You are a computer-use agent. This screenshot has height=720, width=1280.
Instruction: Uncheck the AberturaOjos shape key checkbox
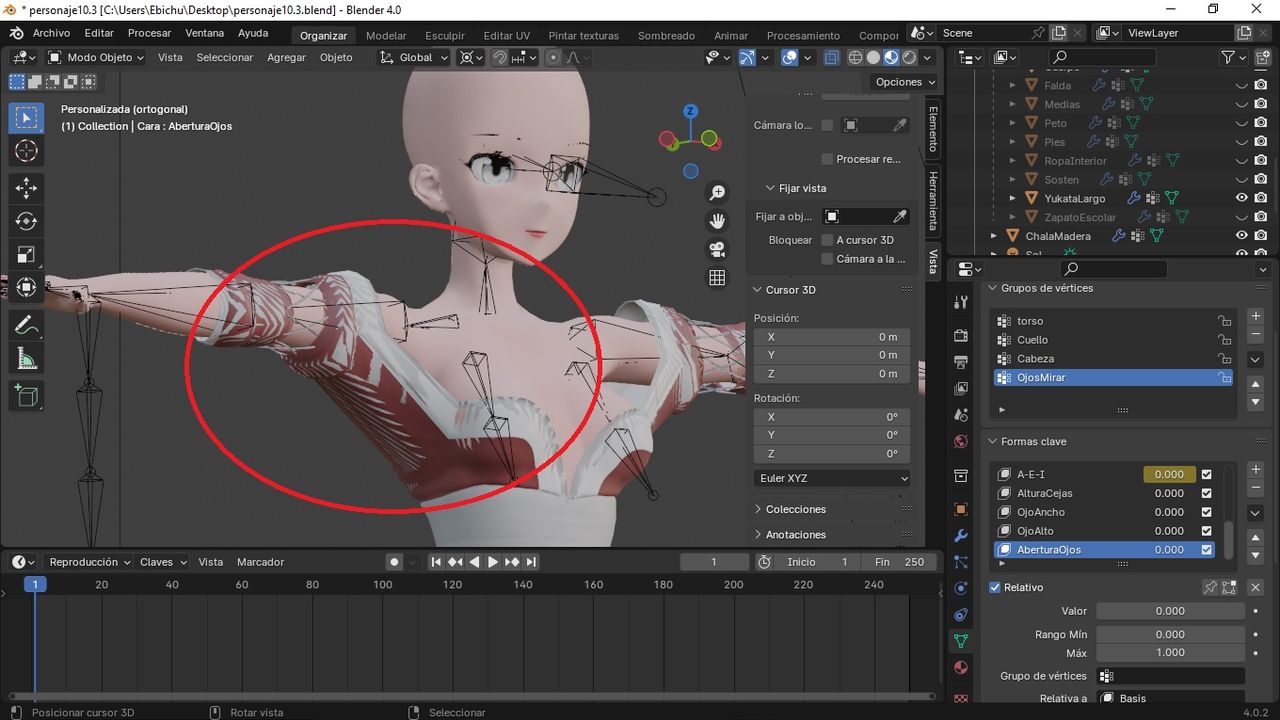(1206, 549)
